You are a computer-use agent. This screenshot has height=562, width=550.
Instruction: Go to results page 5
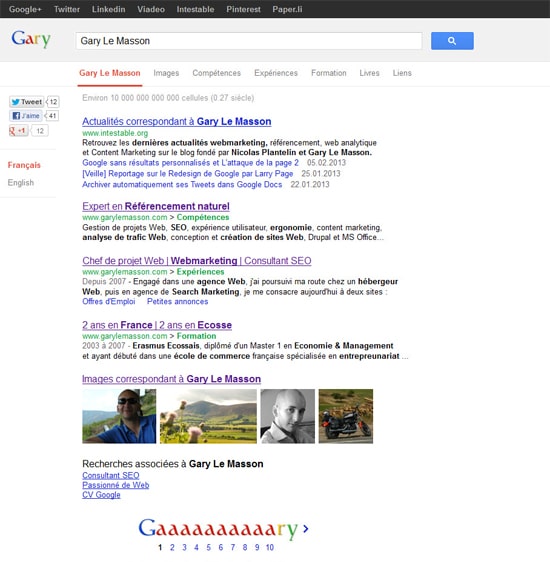point(209,547)
